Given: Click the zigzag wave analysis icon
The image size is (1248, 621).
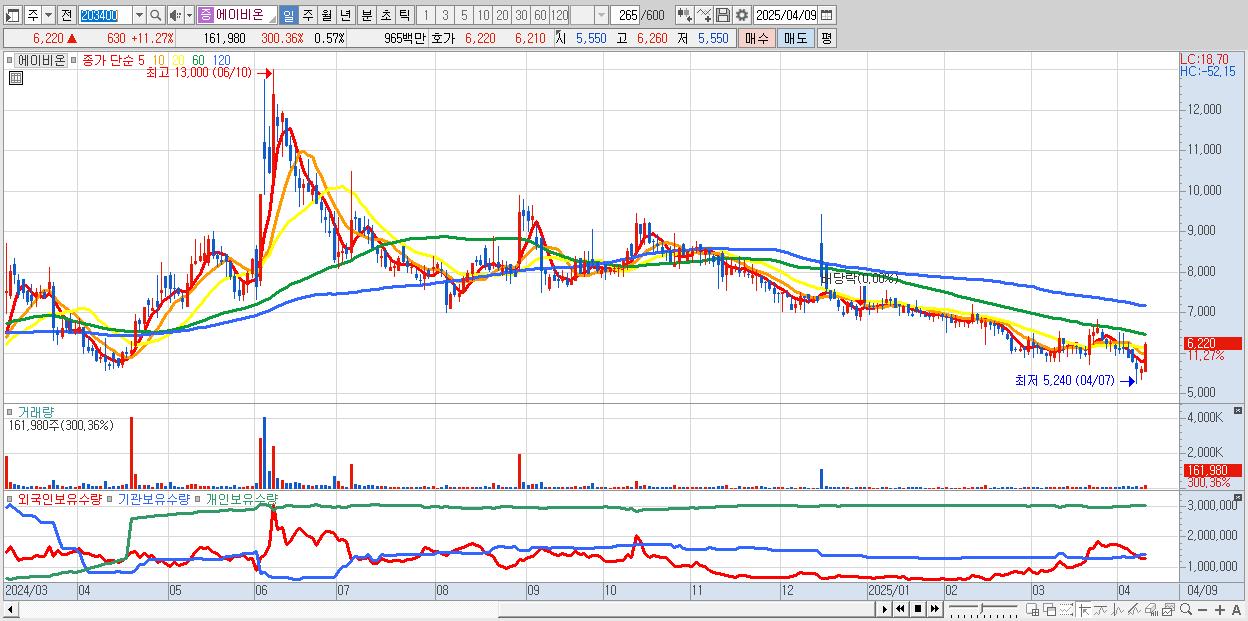Looking at the screenshot, I should (1118, 609).
